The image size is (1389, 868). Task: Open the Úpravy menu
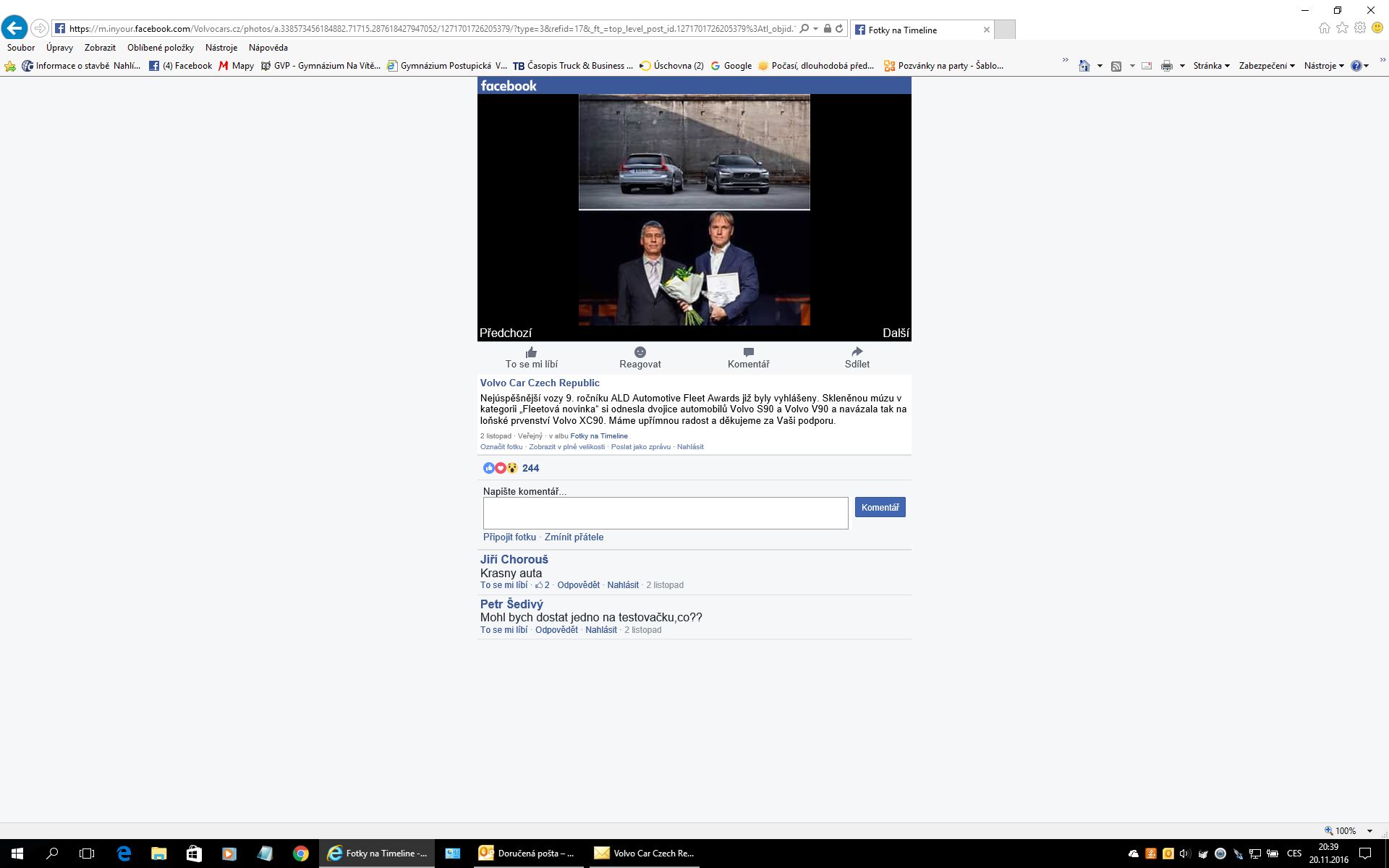click(59, 48)
